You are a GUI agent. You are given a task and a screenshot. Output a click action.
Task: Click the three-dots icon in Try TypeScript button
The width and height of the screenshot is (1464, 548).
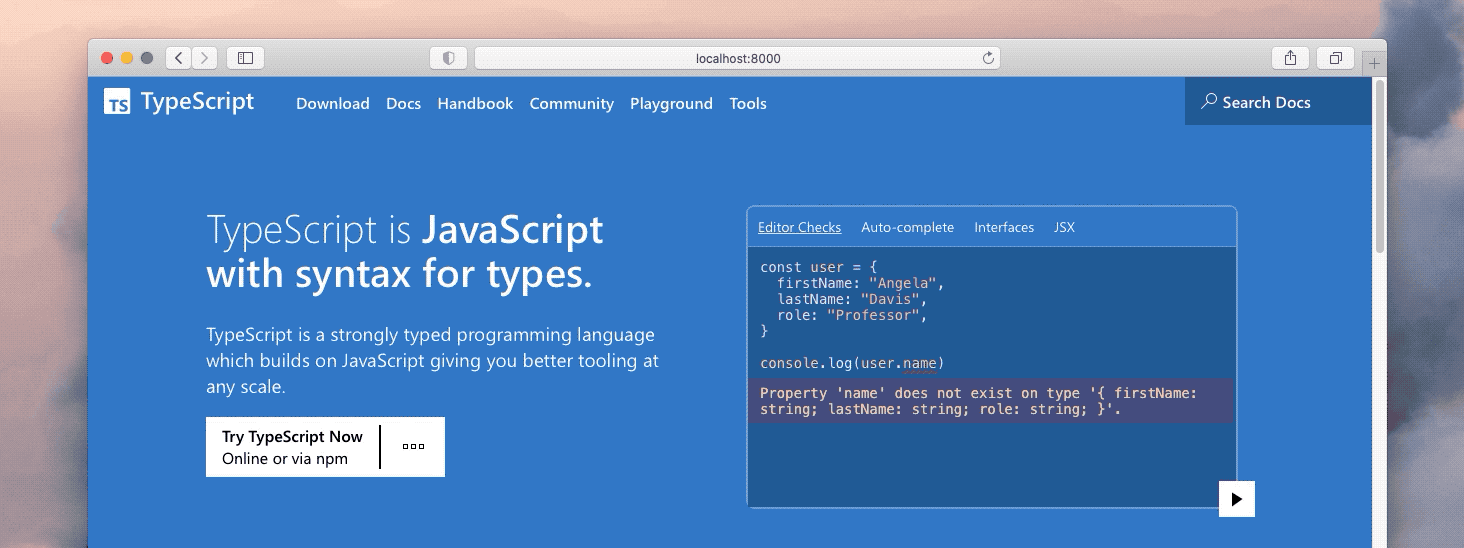(x=413, y=447)
